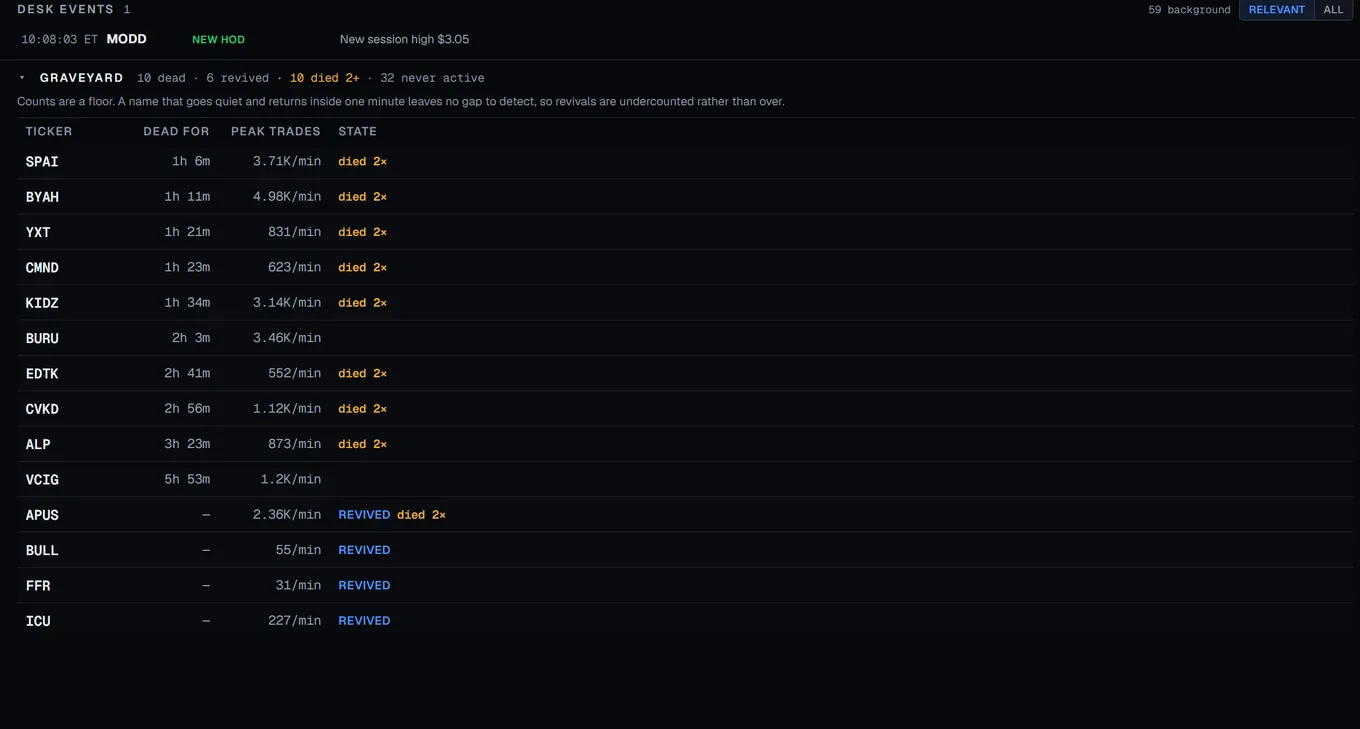Open the ICU ticker

tap(38, 621)
